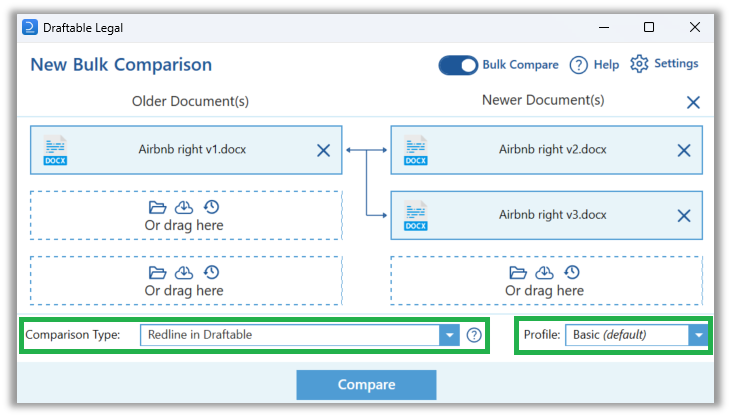This screenshot has width=731, height=417.
Task: Recent history icon in empty newer document slot
Action: click(572, 272)
